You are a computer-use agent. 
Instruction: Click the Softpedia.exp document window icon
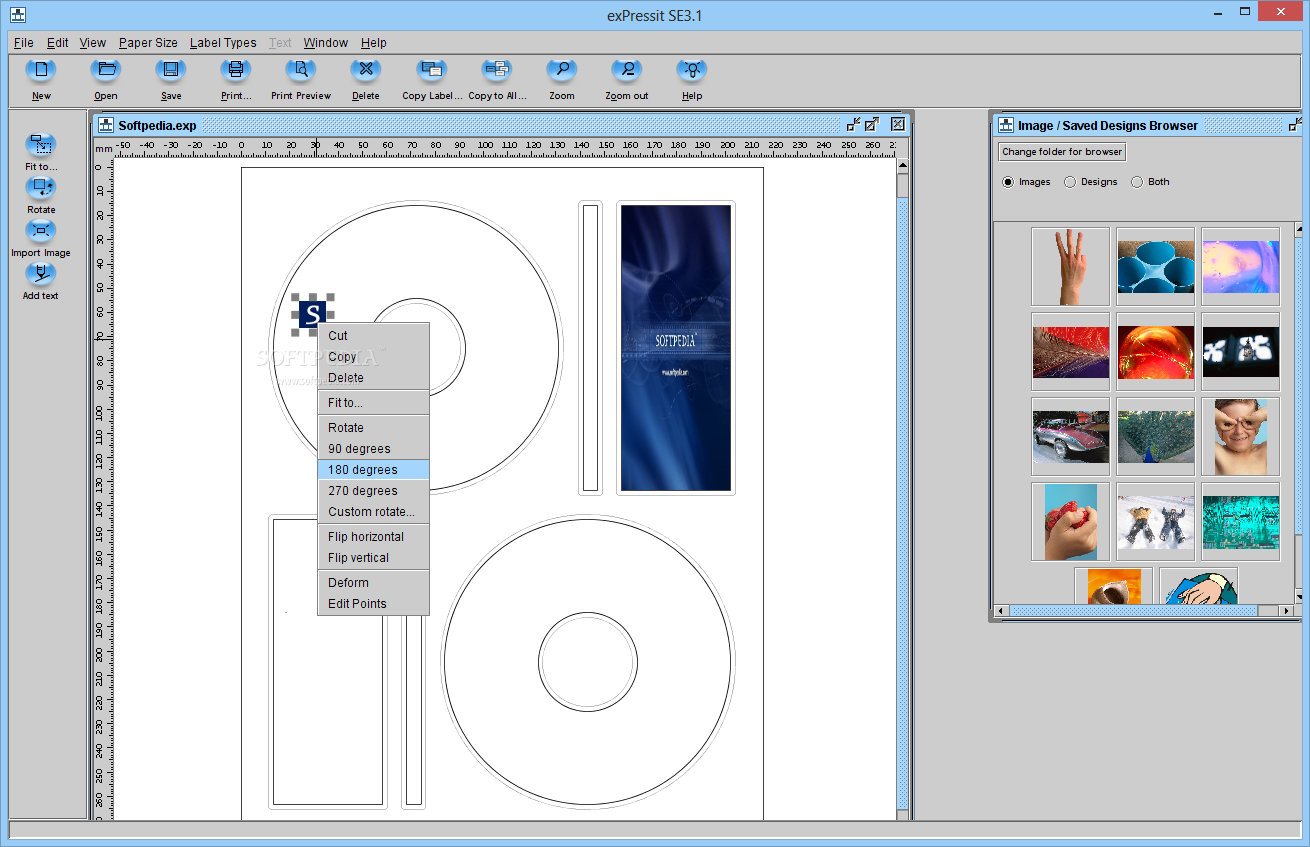[x=106, y=125]
